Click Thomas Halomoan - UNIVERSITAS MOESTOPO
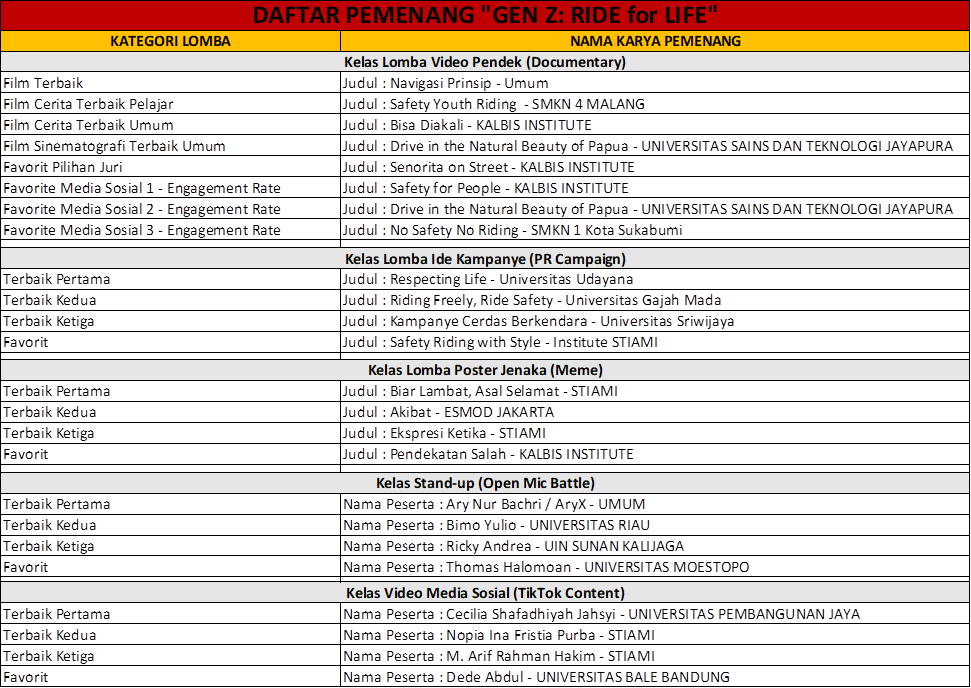 coord(655,567)
